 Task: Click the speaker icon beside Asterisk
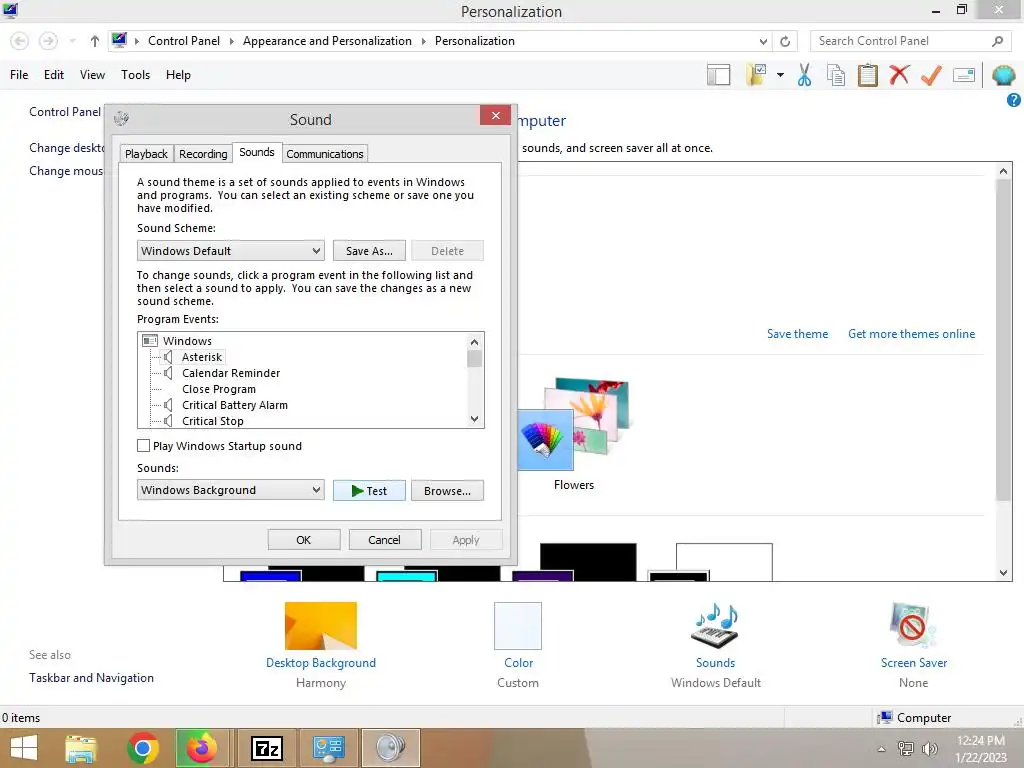pyautogui.click(x=168, y=357)
